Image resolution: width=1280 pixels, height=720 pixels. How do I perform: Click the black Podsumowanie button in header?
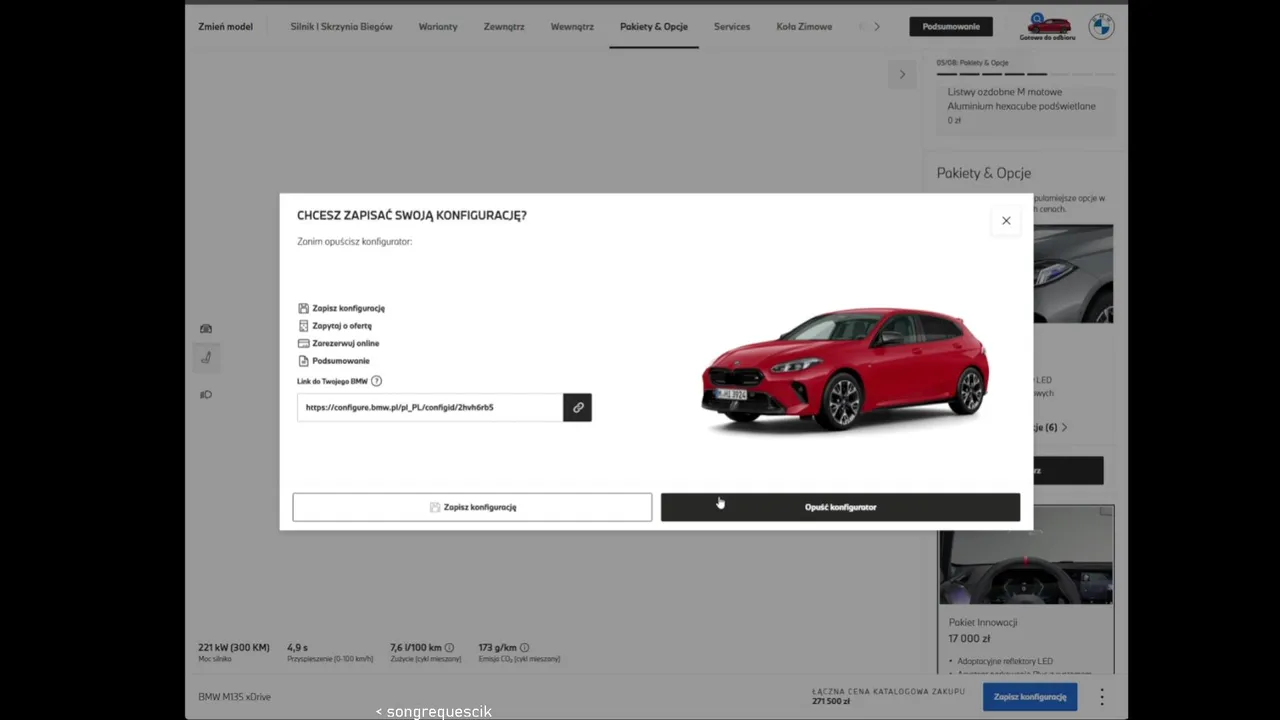(x=951, y=26)
